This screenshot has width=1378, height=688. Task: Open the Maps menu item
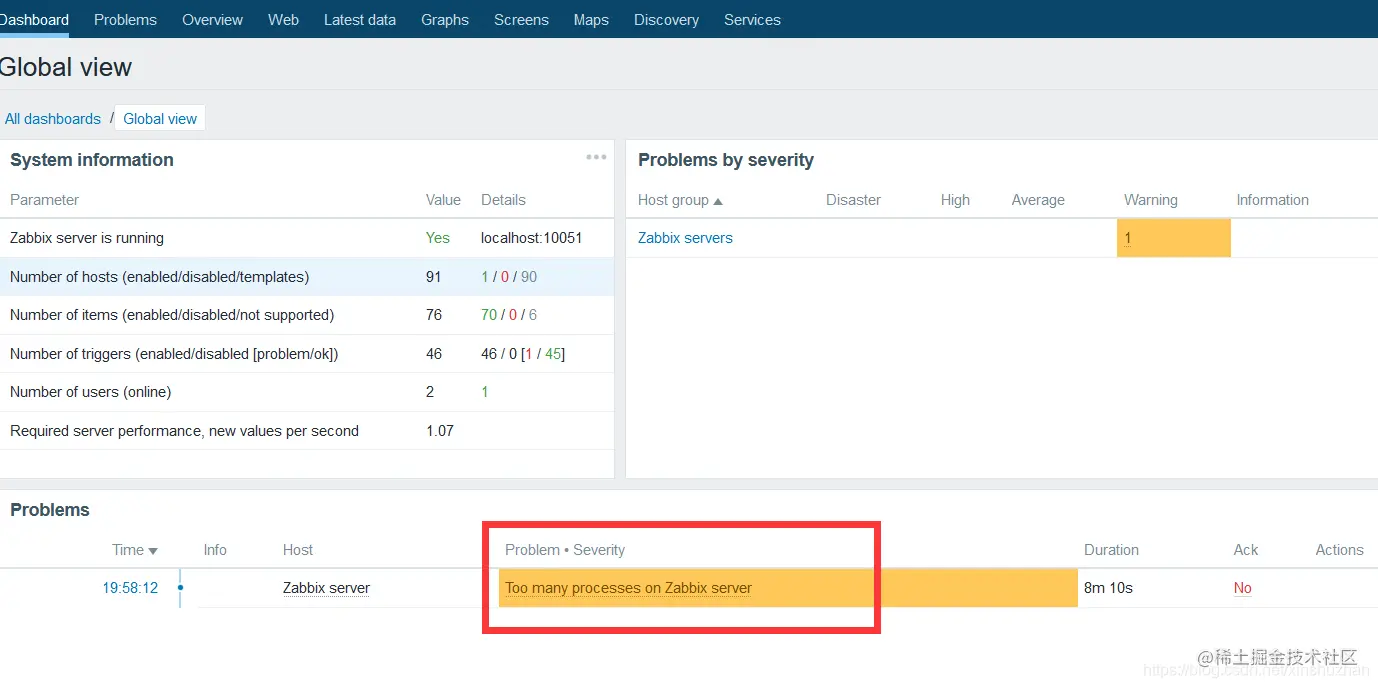click(591, 19)
